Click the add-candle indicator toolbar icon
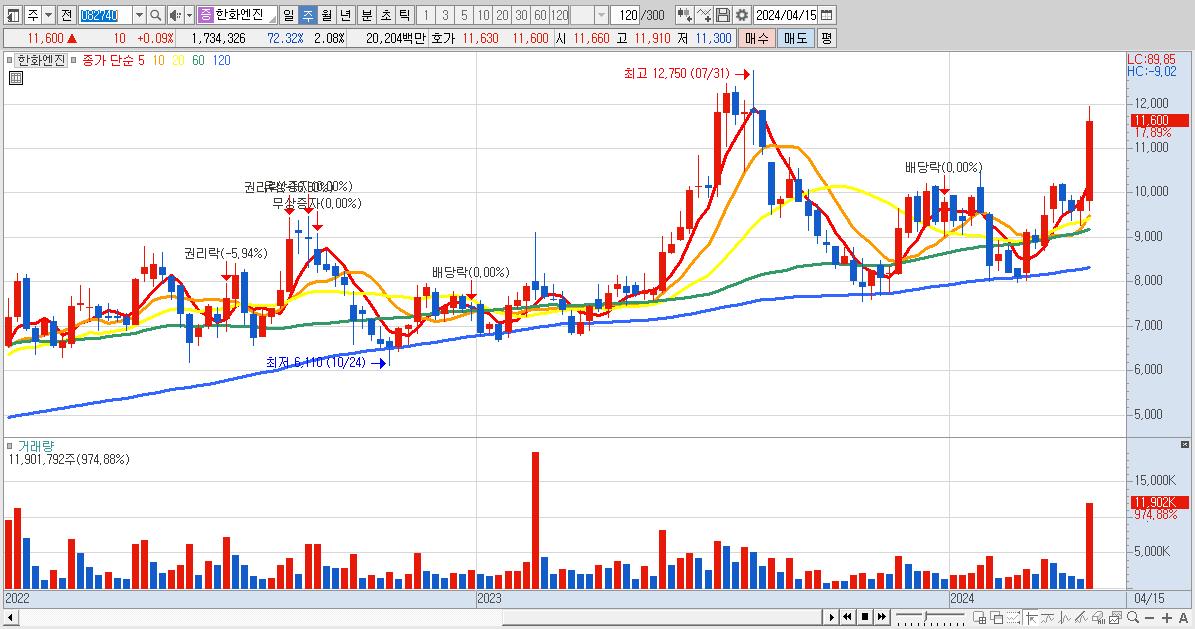This screenshot has height=629, width=1195. pos(684,14)
